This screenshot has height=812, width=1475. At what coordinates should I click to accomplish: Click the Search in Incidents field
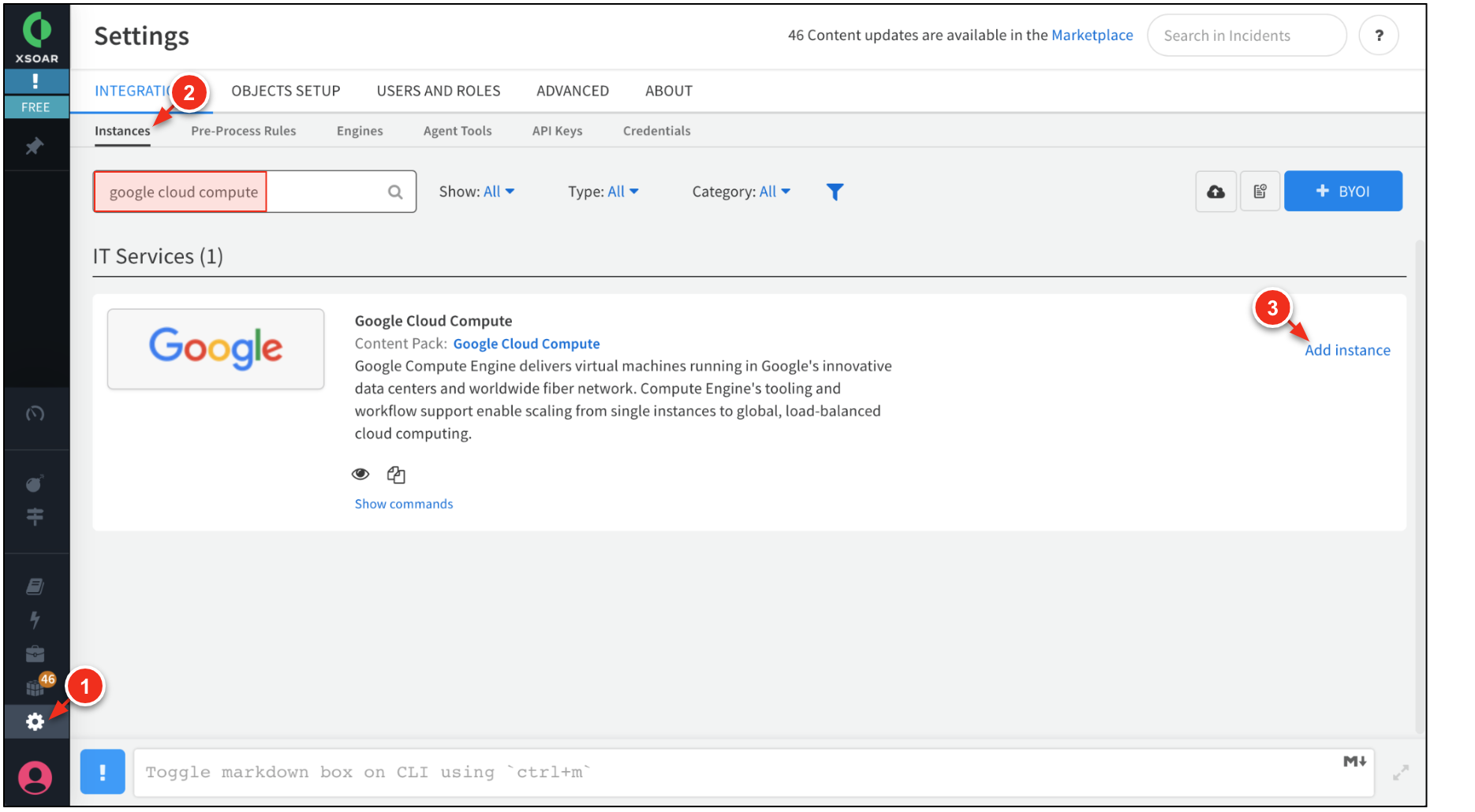(x=1246, y=35)
